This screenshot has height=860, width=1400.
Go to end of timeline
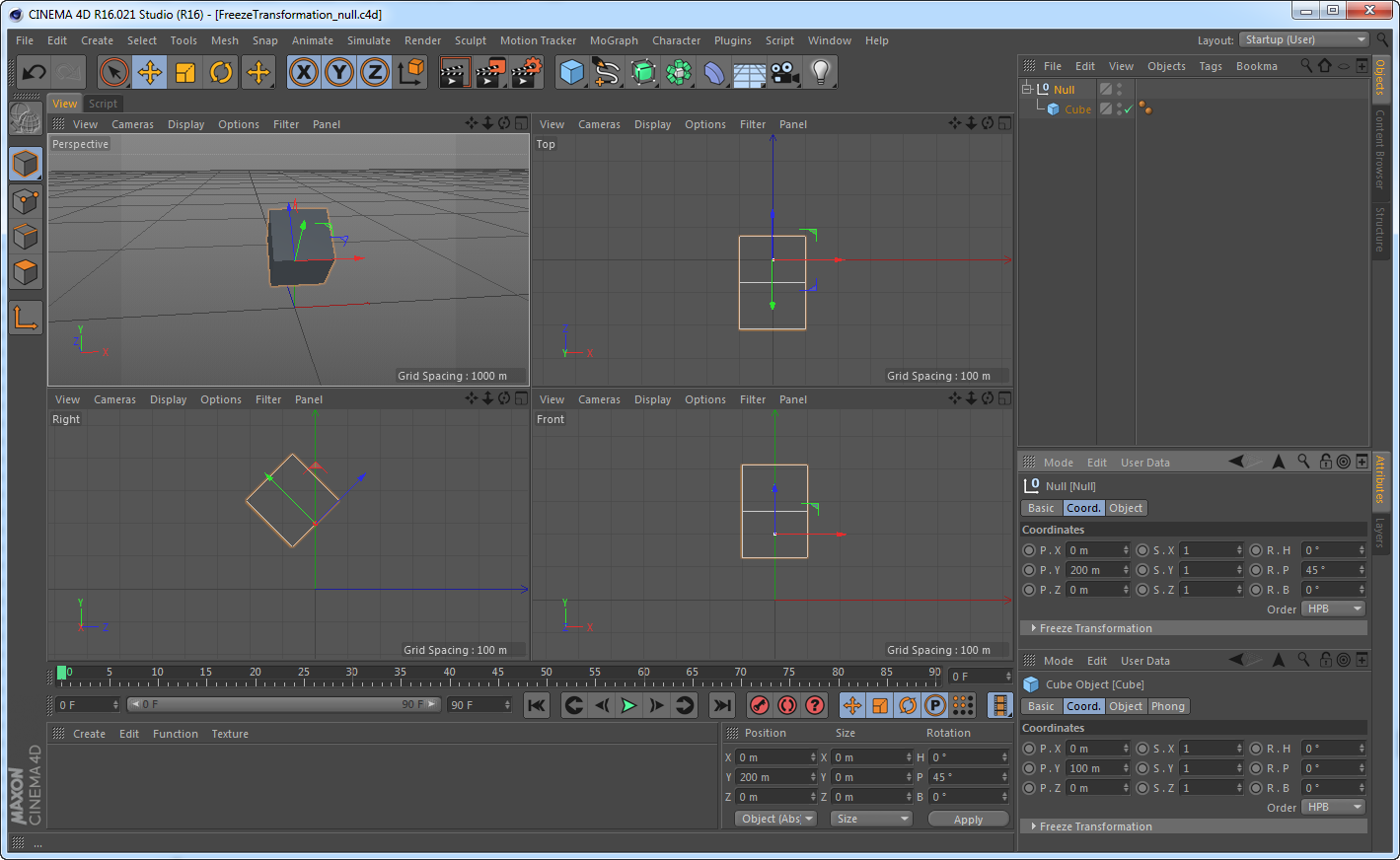pos(722,705)
